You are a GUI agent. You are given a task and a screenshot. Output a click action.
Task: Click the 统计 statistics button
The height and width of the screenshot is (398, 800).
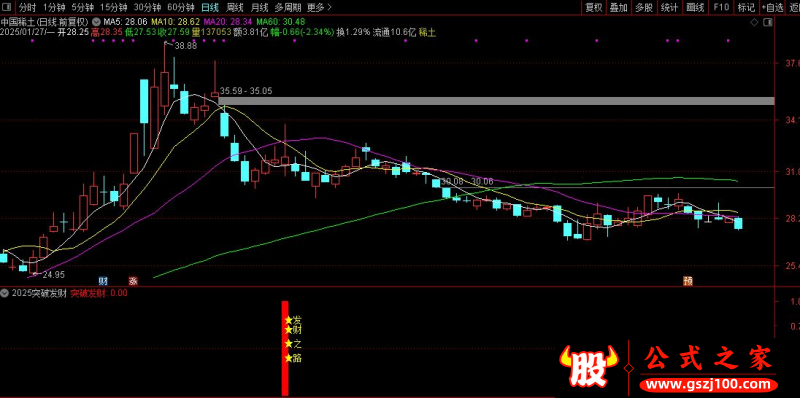click(x=669, y=7)
